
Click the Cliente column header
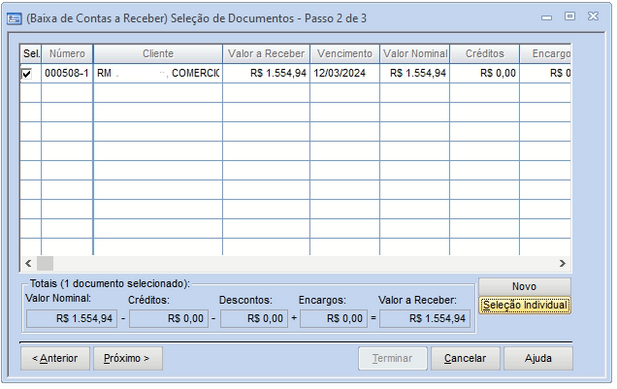tap(158, 53)
